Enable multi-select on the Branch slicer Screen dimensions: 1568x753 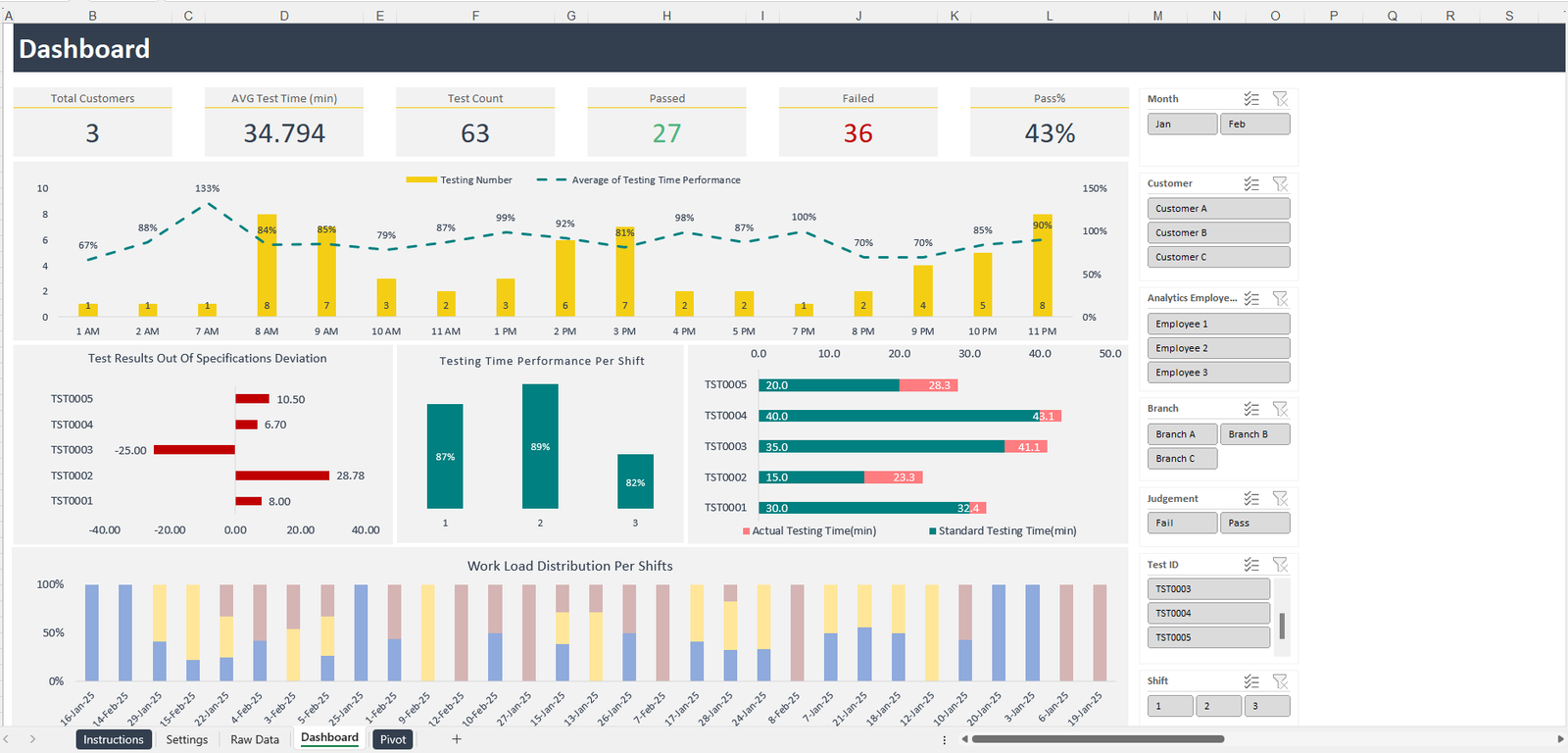pyautogui.click(x=1251, y=409)
